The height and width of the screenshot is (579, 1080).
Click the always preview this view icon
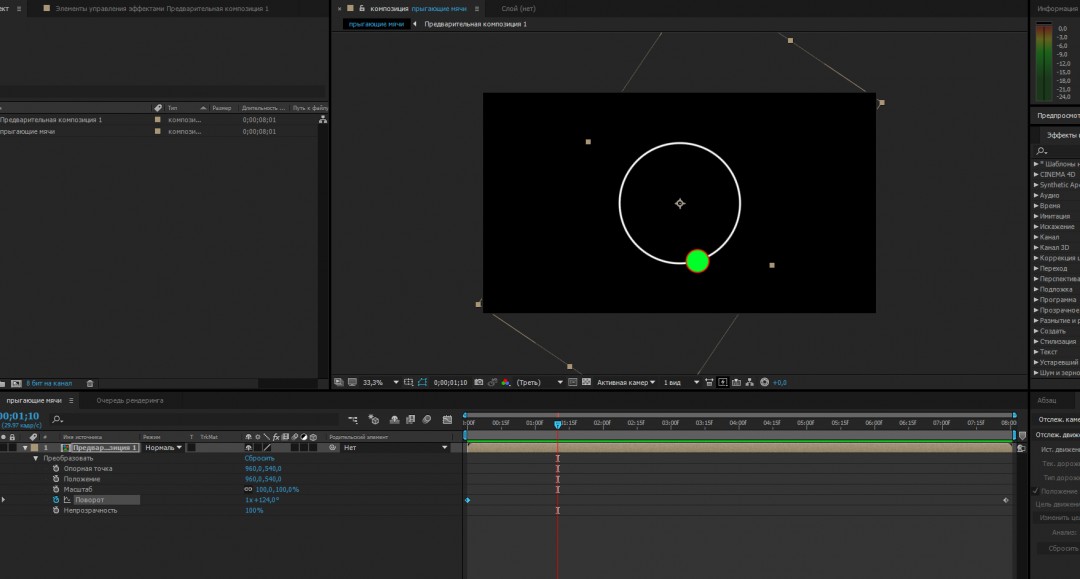click(x=338, y=382)
